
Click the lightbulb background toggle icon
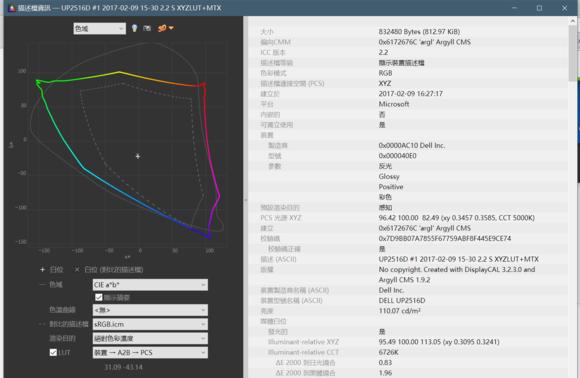[134, 28]
